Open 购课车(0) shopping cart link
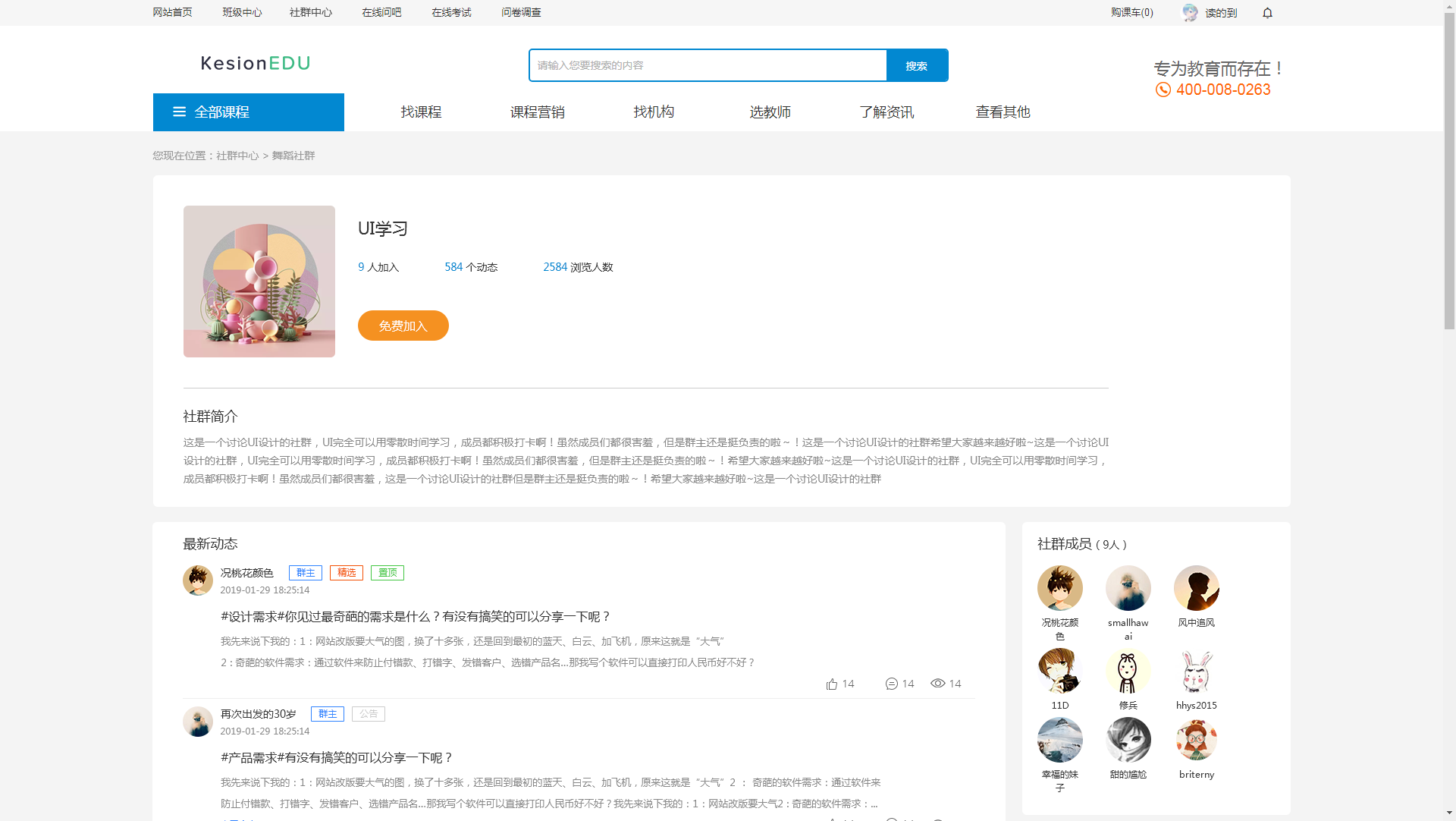The width and height of the screenshot is (1456, 821). (1131, 13)
